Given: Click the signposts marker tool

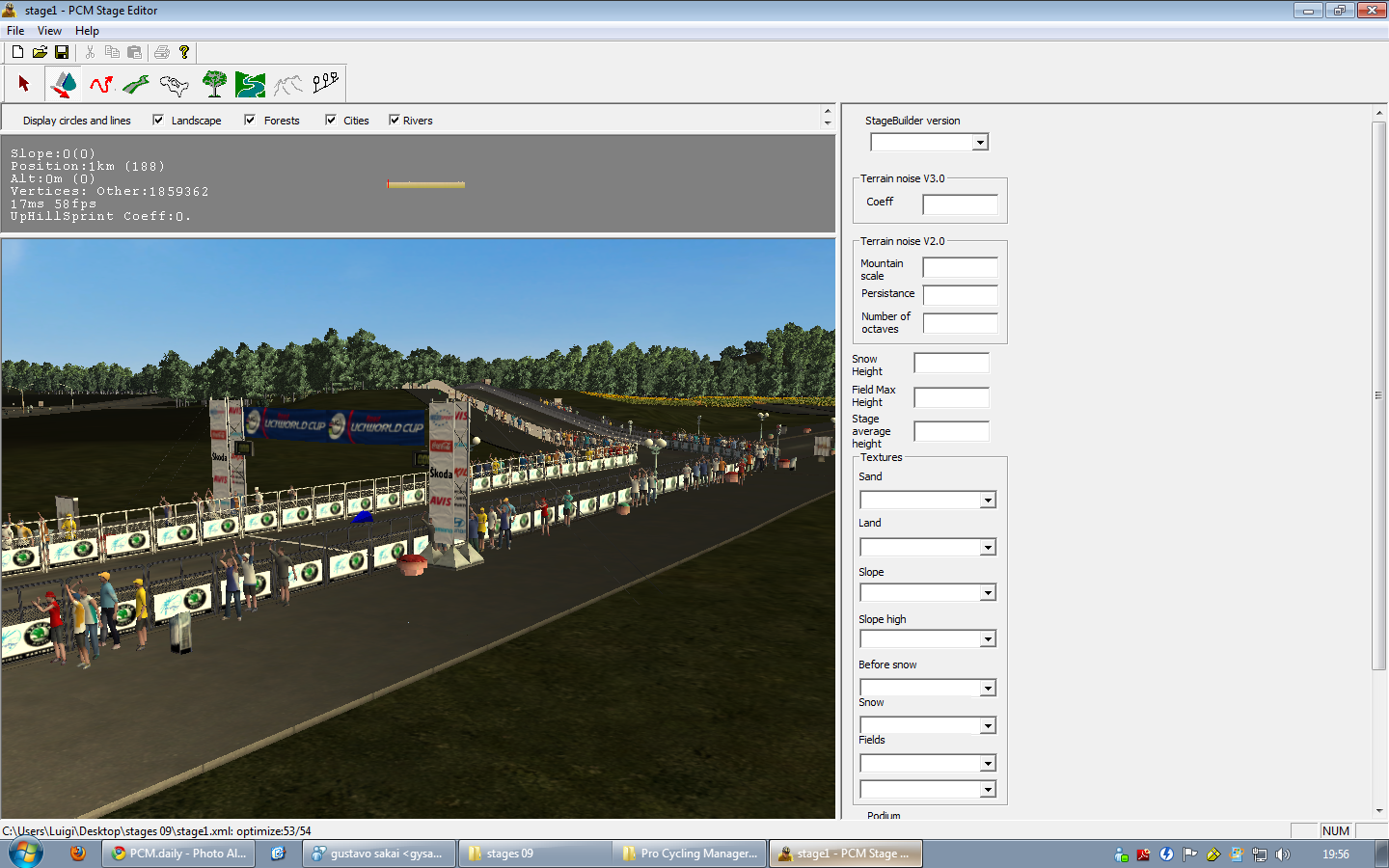Looking at the screenshot, I should click(325, 83).
